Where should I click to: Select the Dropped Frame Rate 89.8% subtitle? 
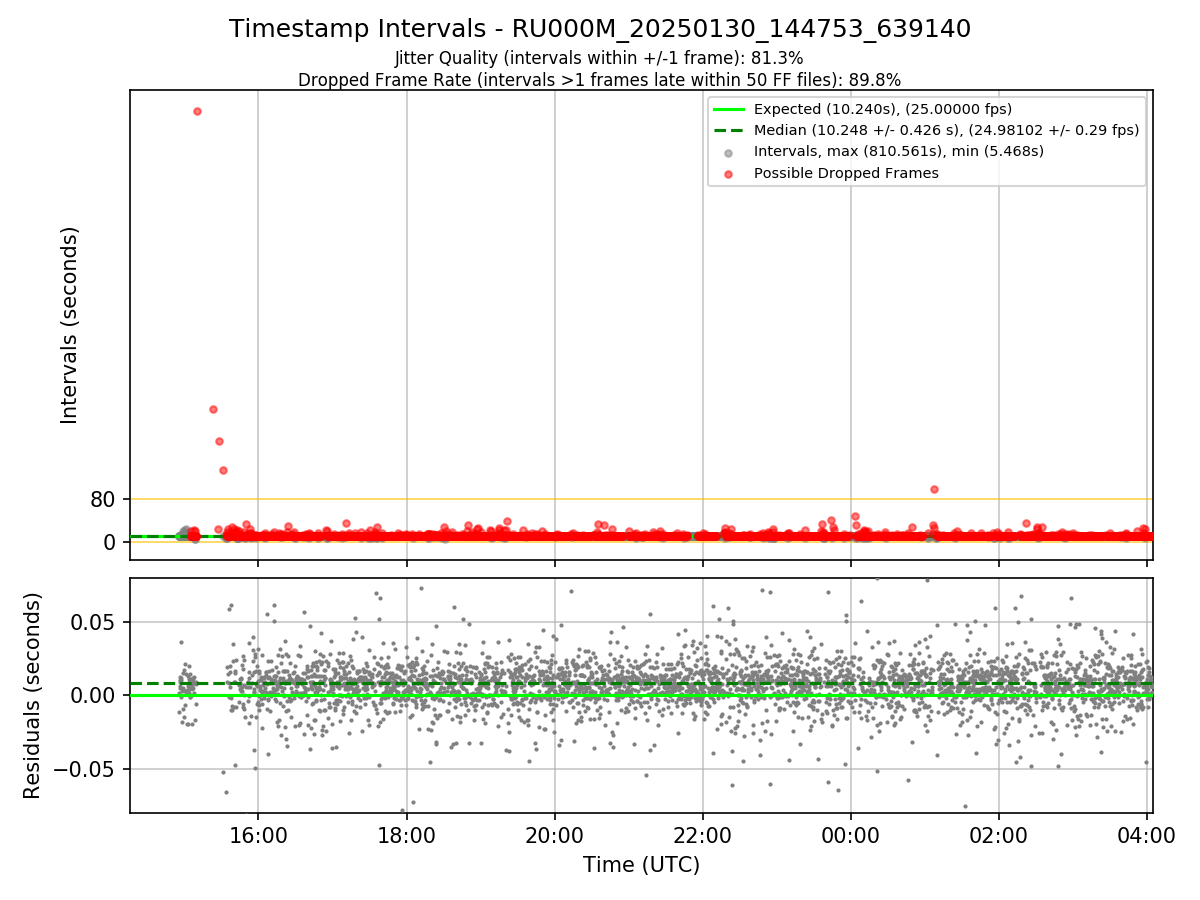click(x=600, y=80)
